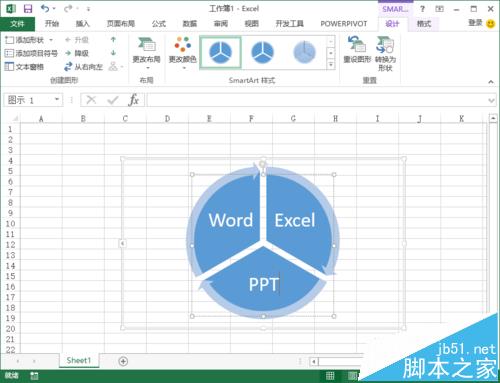Open the Excel application icon menu
Image resolution: width=500 pixels, height=383 pixels.
click(x=10, y=9)
